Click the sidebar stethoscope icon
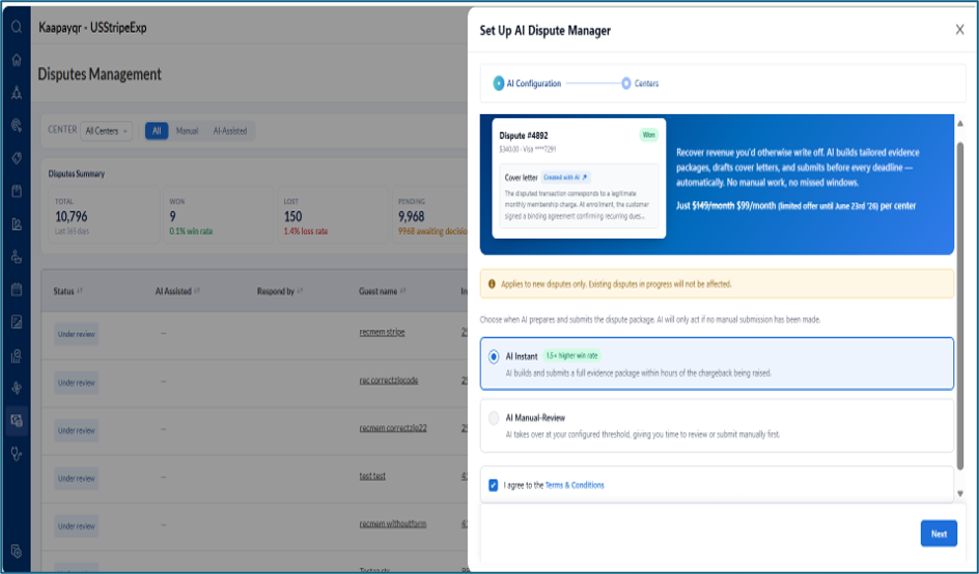This screenshot has height=574, width=979. coord(16,453)
